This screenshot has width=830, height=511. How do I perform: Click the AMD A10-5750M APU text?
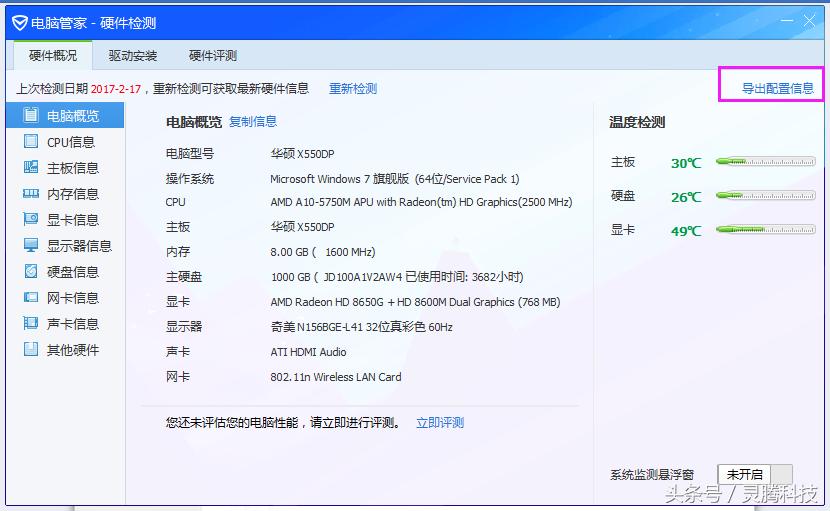pos(321,202)
